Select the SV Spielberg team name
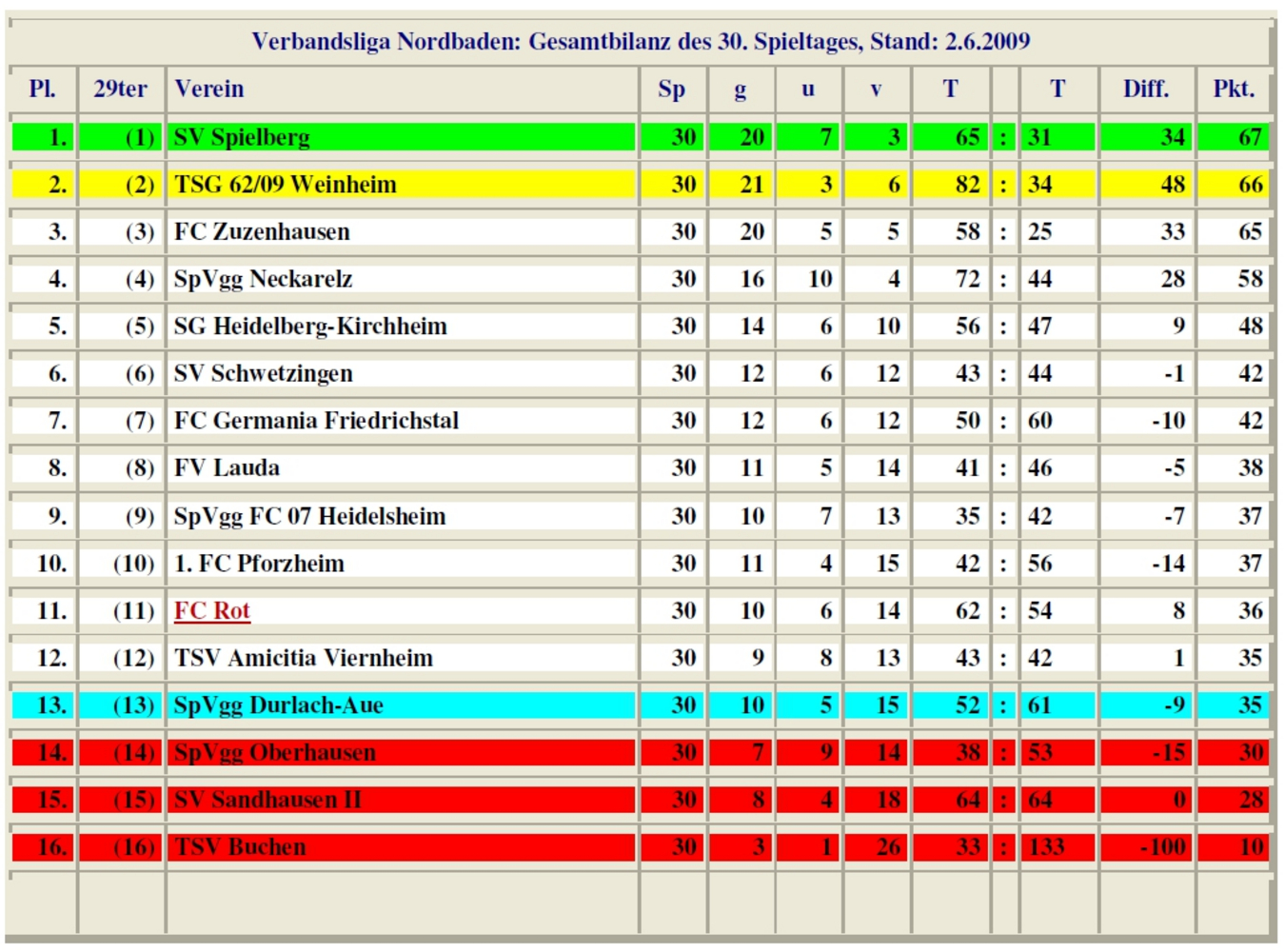 [242, 137]
